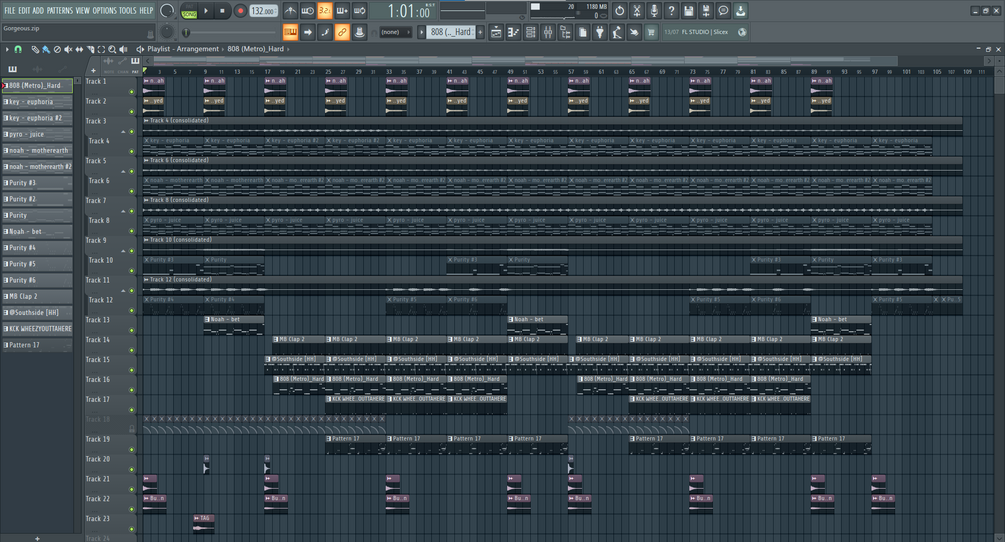Open the Piano roll view icon
Screen dimensions: 1005x542
click(513, 32)
